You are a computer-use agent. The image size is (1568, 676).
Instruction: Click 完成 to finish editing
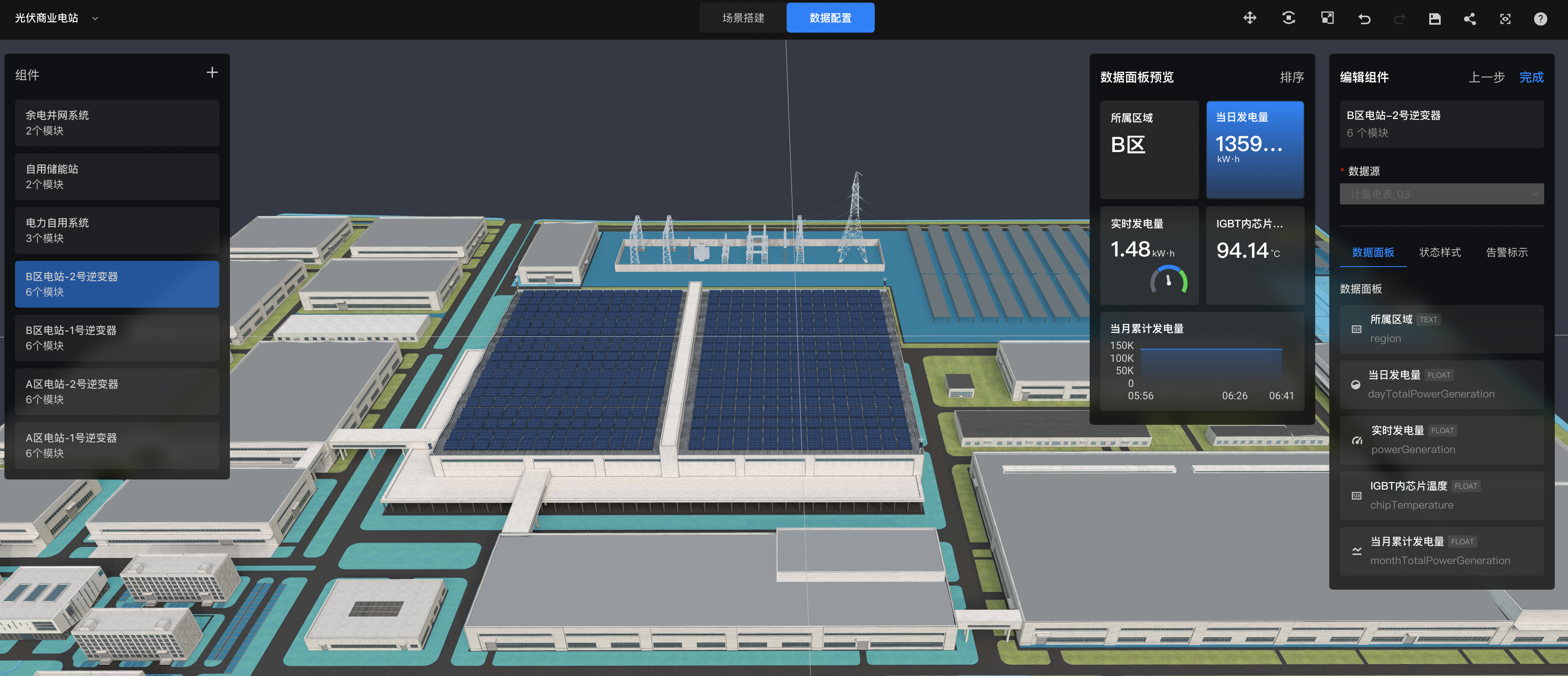tap(1531, 78)
